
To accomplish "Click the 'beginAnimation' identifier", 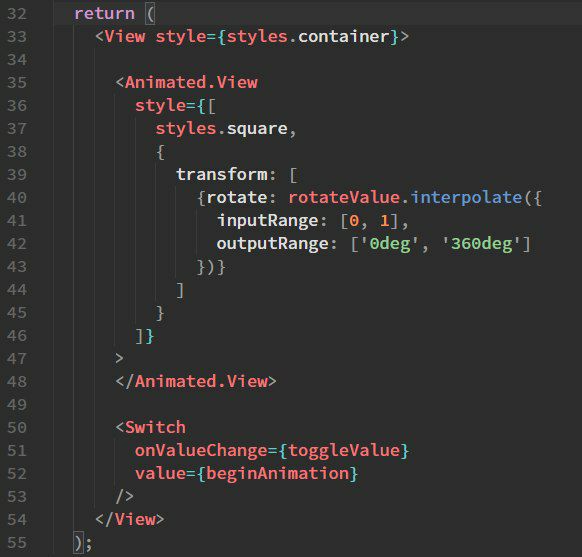I will click(x=277, y=474).
